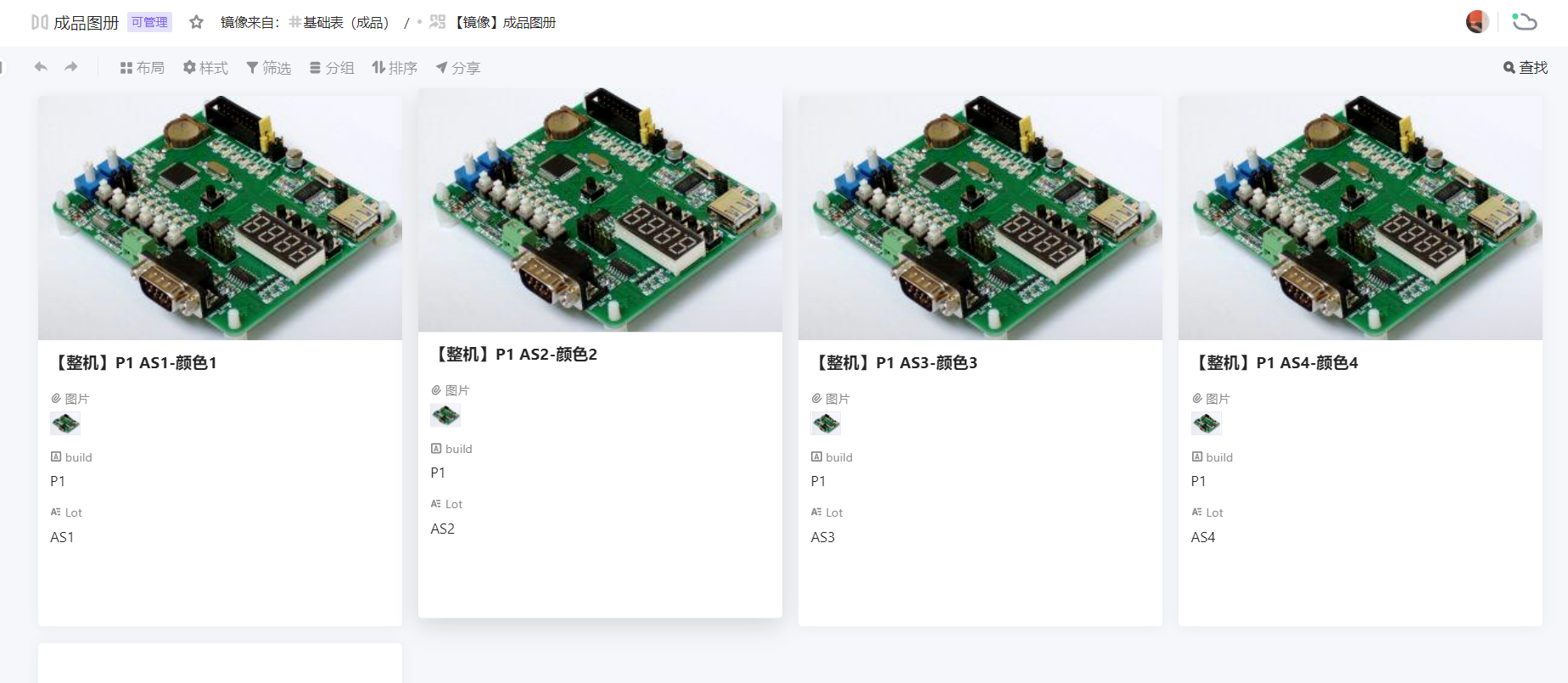Viewport: 1568px width, 683px height.
Task: Click small 图片 thumbnail in AS4 card
Action: (1206, 423)
